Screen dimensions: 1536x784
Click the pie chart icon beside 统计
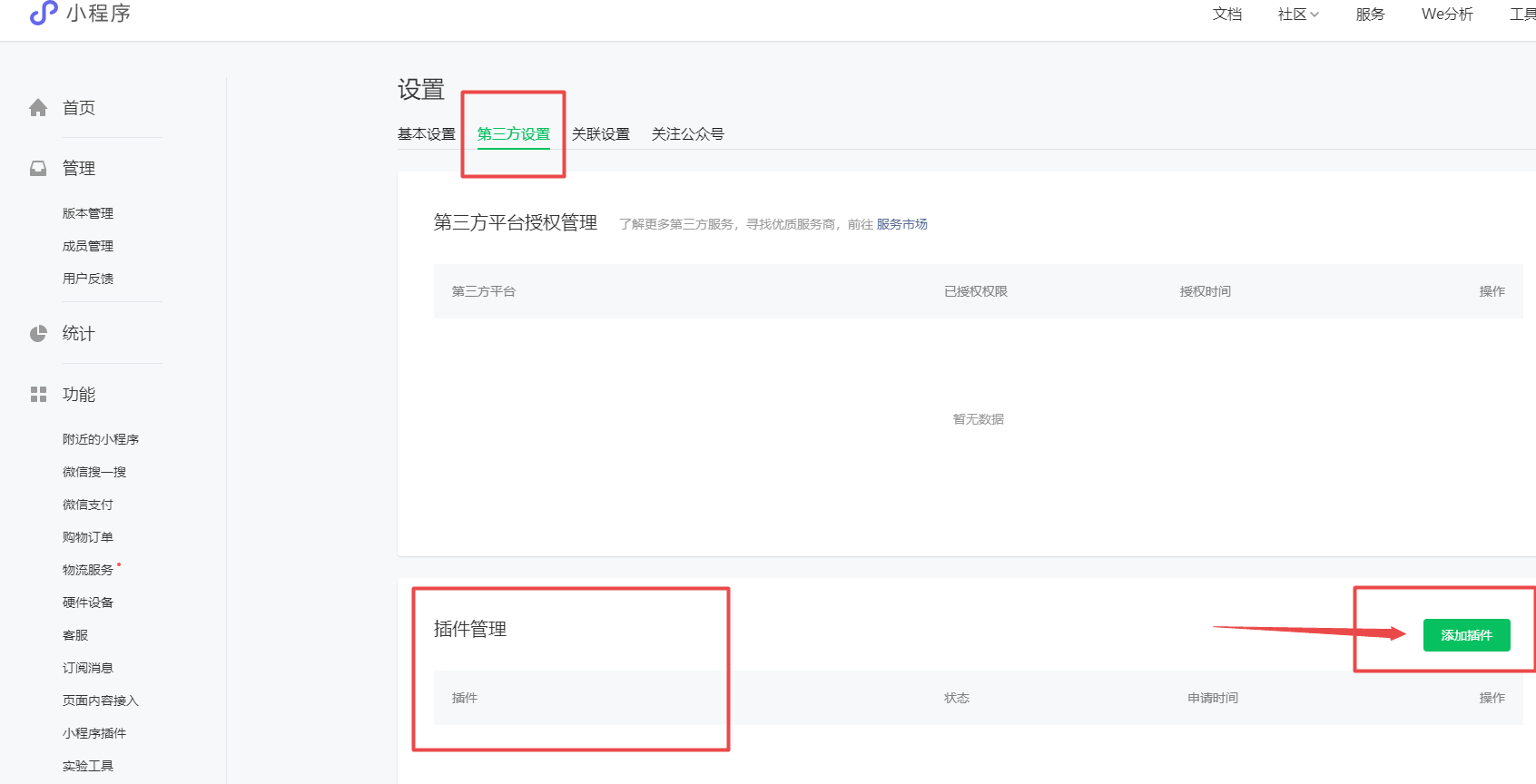[38, 334]
